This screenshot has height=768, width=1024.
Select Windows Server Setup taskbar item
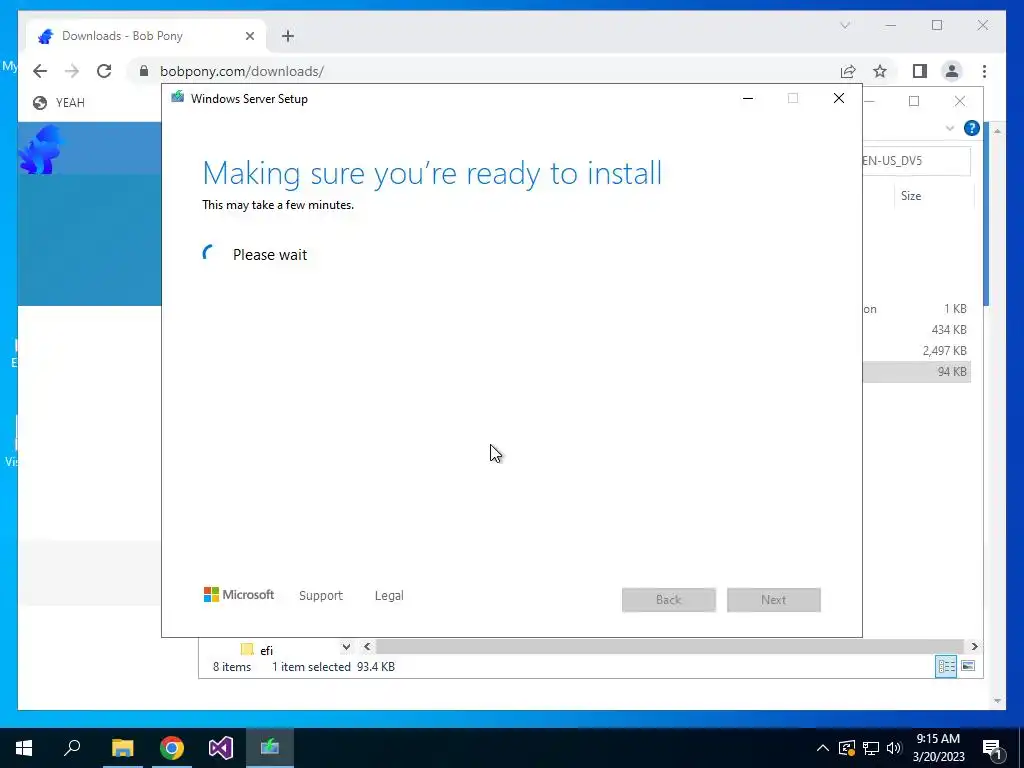coord(270,748)
